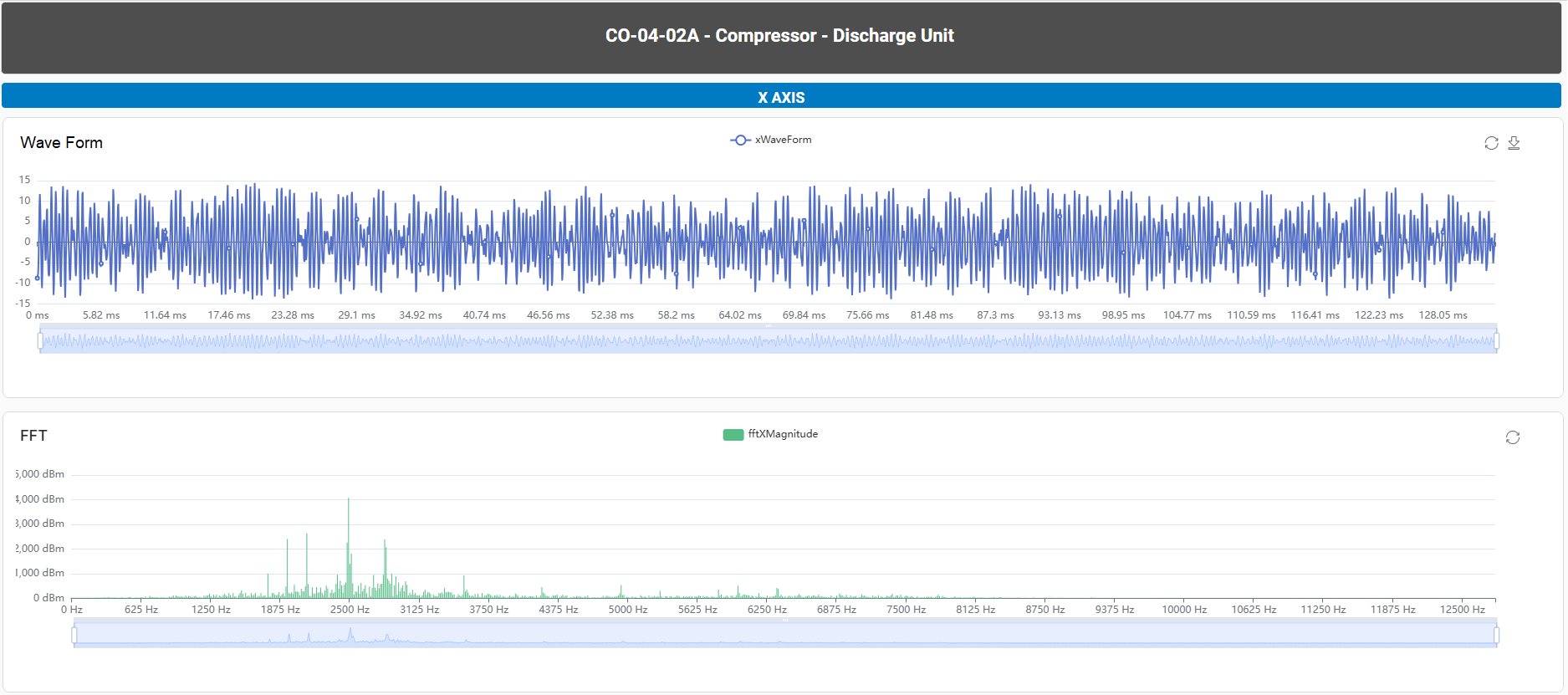Click the 4,000 dBm y-axis label
Screen dimensions: 1568x695
pyautogui.click(x=41, y=499)
